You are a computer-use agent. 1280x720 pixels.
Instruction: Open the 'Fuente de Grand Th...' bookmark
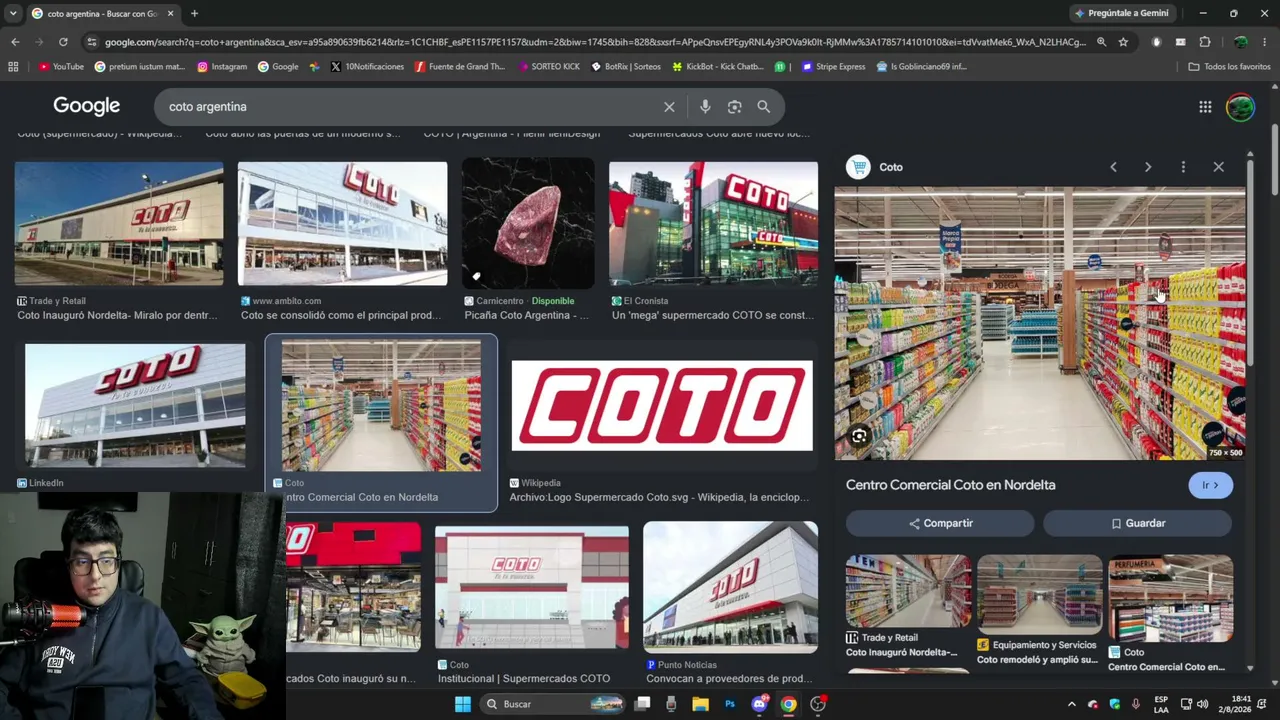(460, 67)
